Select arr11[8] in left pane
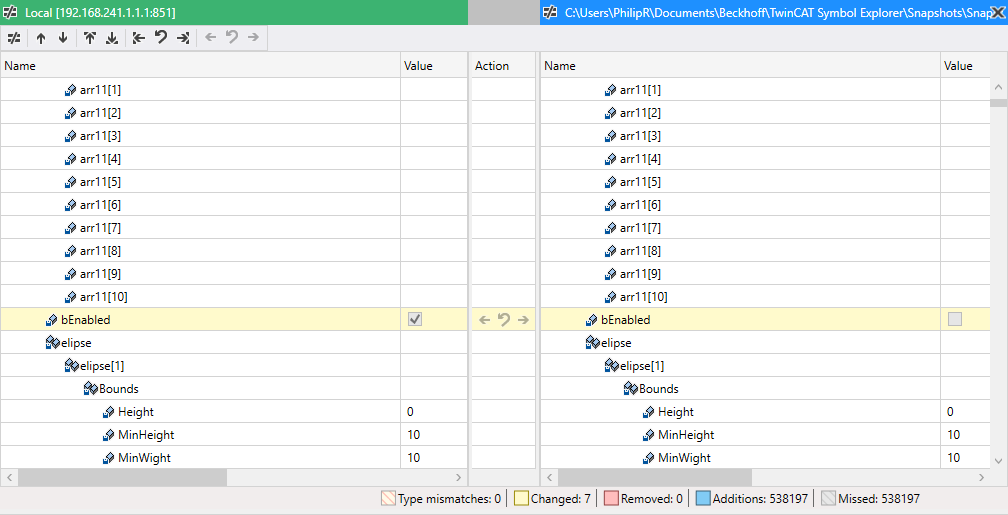Image resolution: width=1008 pixels, height=515 pixels. coord(100,251)
